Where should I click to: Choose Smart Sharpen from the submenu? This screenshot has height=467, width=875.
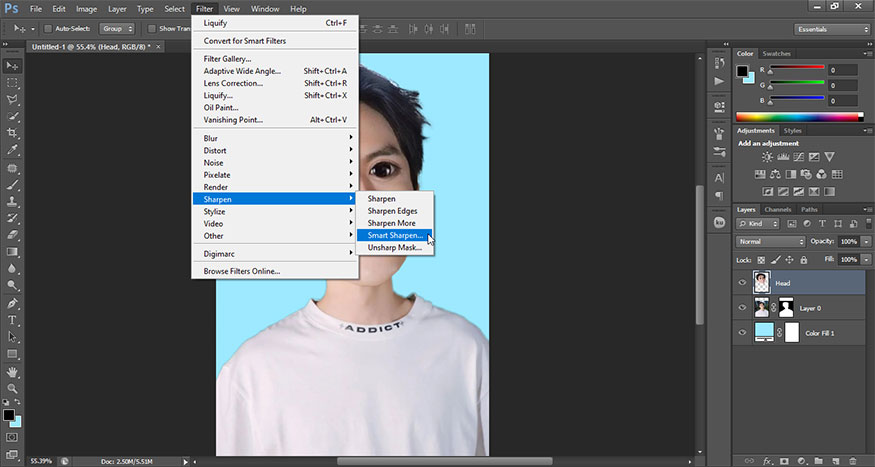click(396, 235)
